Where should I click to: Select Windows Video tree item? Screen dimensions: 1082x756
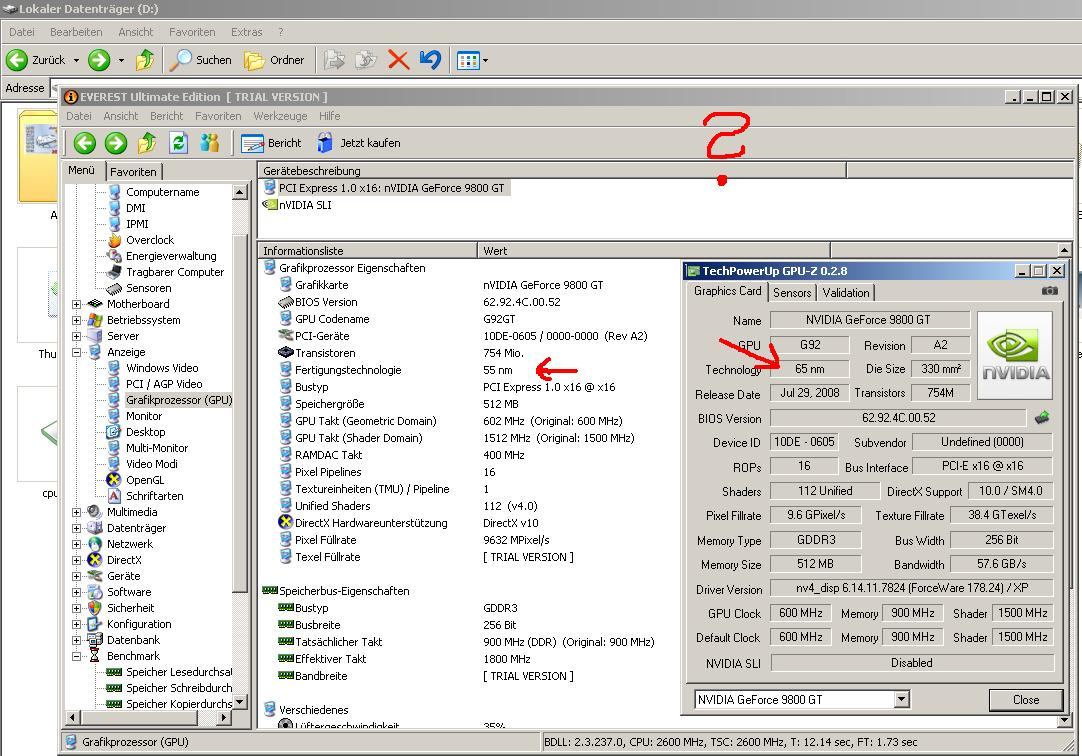(x=162, y=368)
